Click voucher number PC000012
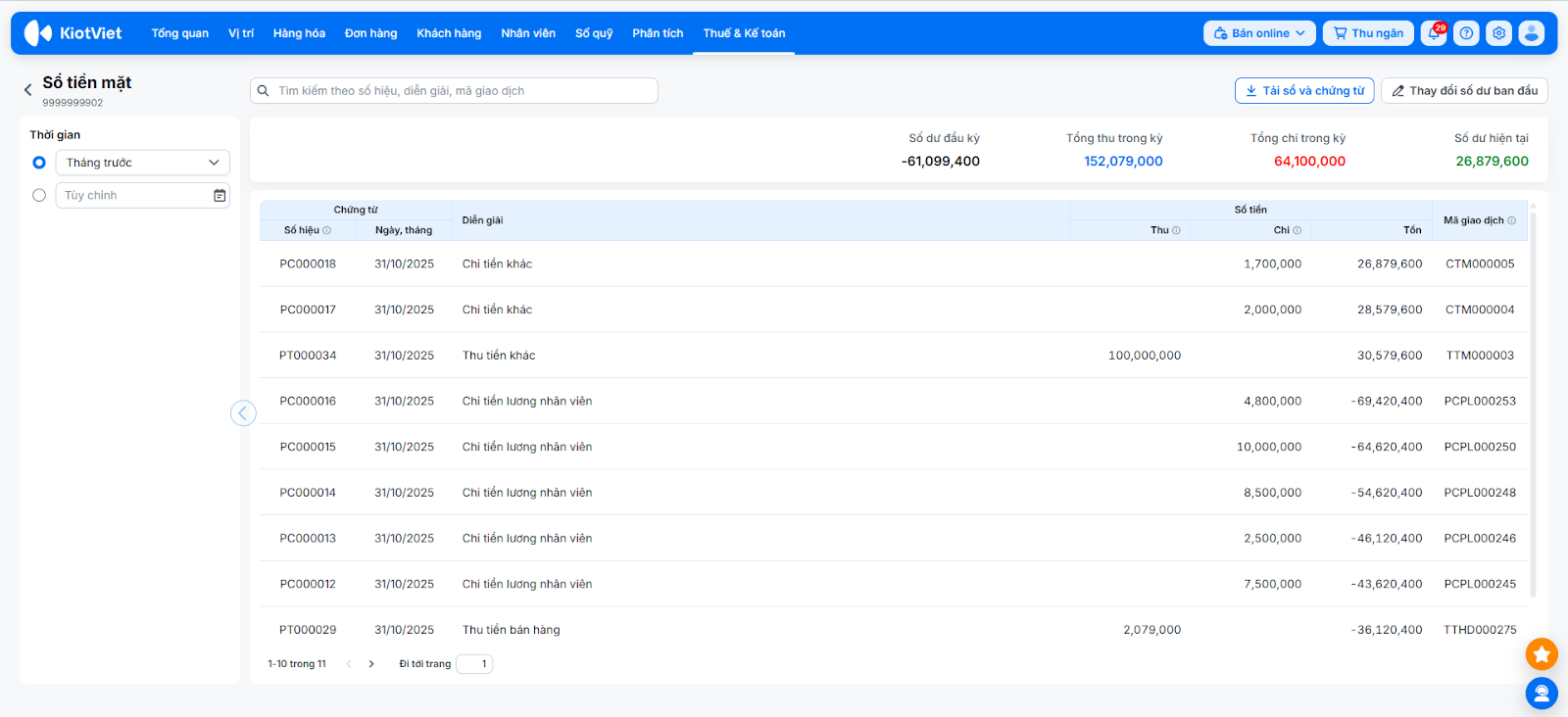Screen dimensions: 1568x717 [x=308, y=584]
